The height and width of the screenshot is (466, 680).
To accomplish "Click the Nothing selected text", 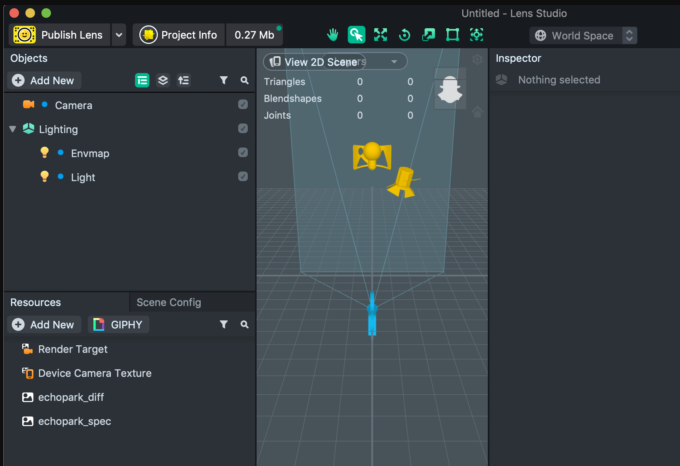I will [559, 80].
